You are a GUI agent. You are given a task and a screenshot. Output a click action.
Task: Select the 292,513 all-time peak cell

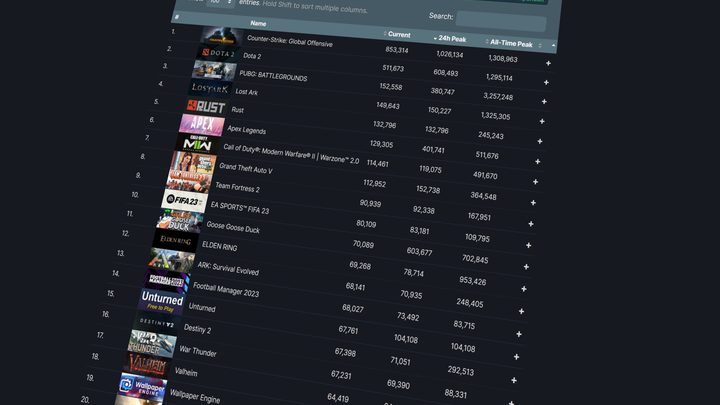click(461, 370)
